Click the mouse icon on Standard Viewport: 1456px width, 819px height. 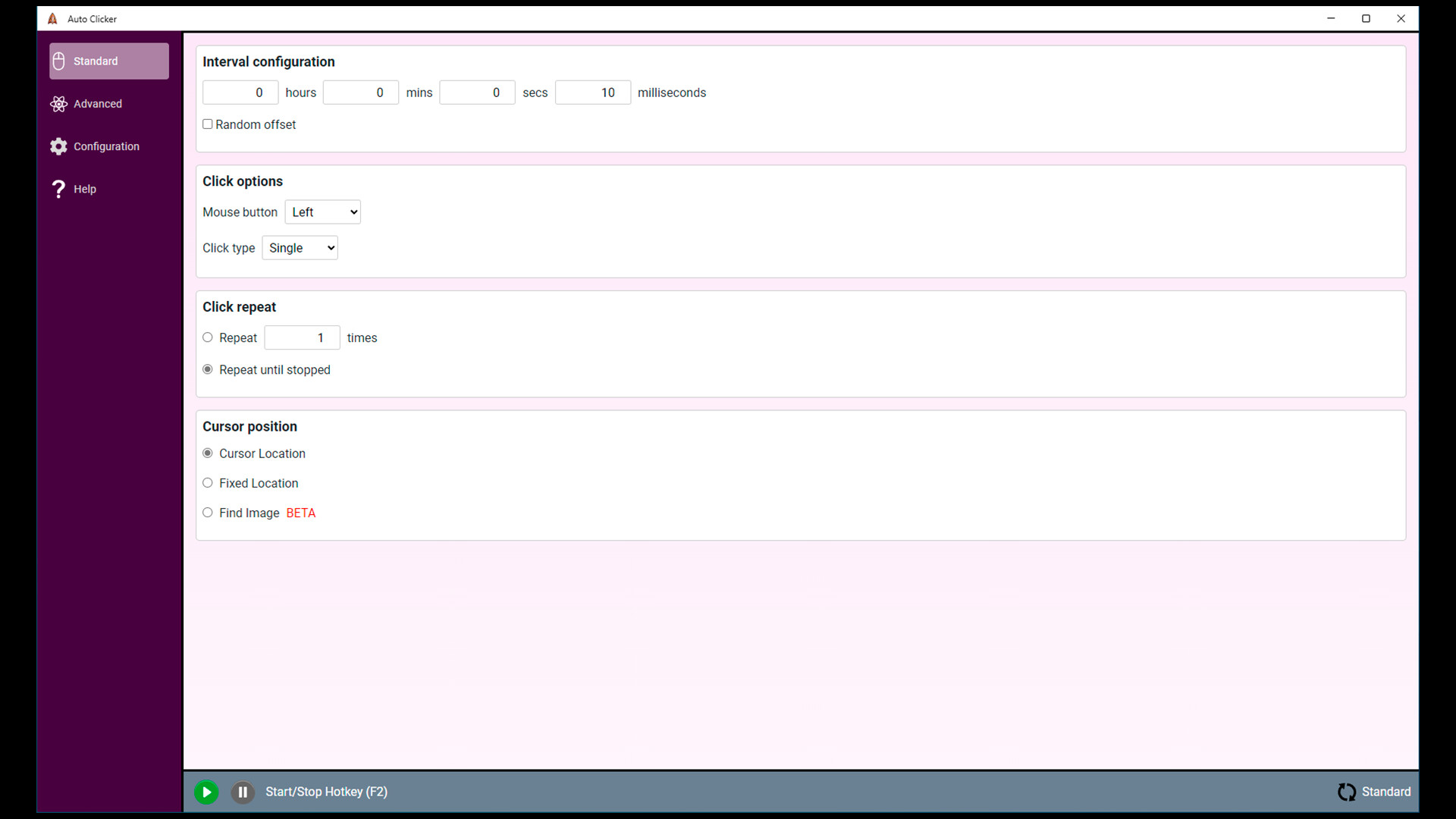pyautogui.click(x=58, y=61)
